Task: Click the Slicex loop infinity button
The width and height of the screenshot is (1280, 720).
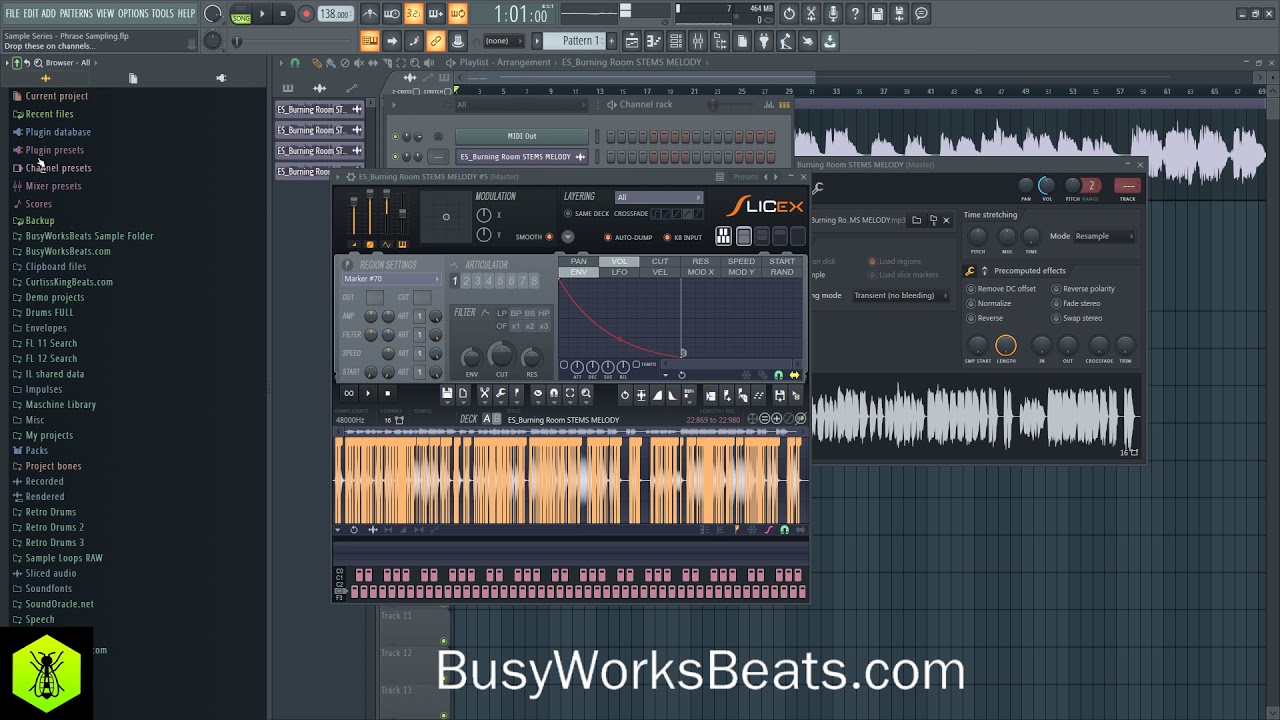Action: (349, 394)
